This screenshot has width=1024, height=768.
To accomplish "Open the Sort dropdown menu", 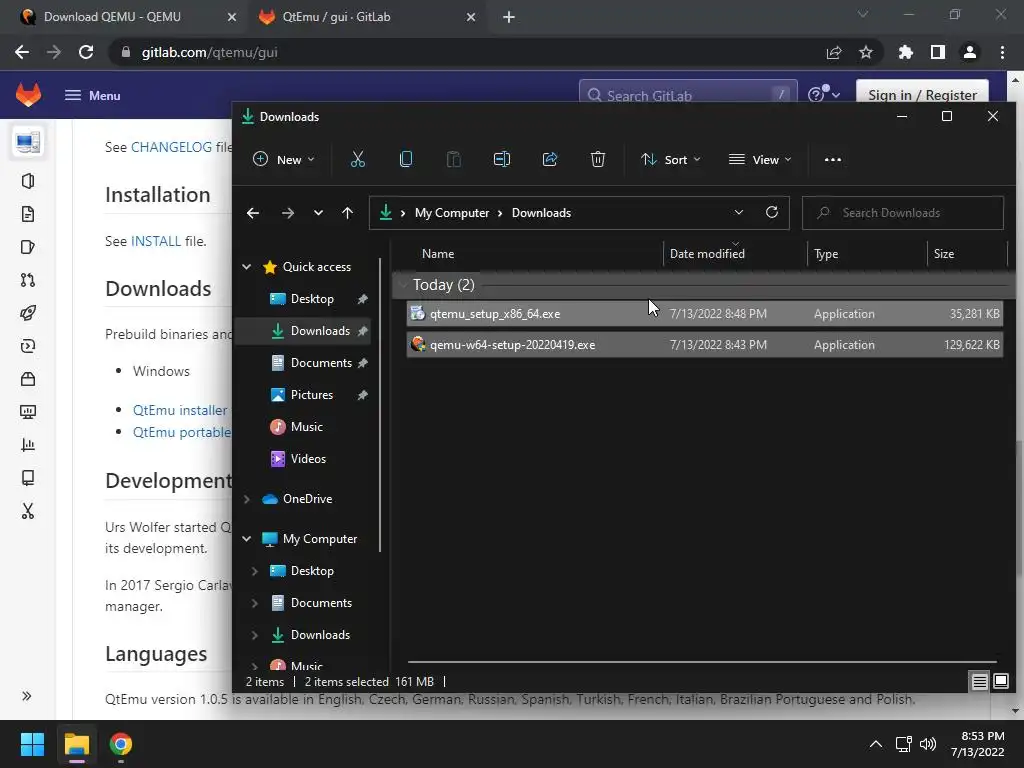I will point(671,159).
